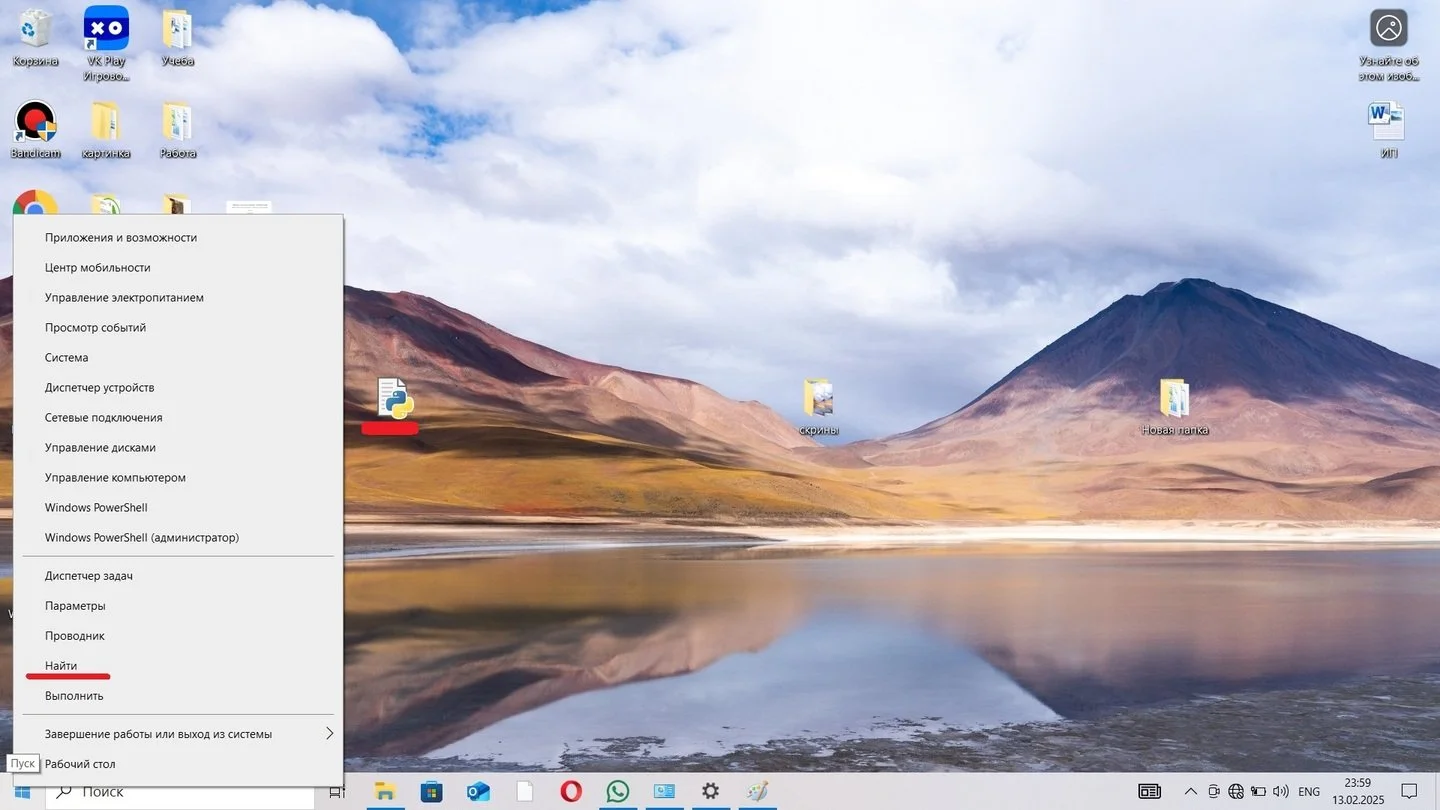1440x810 pixels.
Task: Open the Settings gear in the taskbar
Action: [710, 791]
